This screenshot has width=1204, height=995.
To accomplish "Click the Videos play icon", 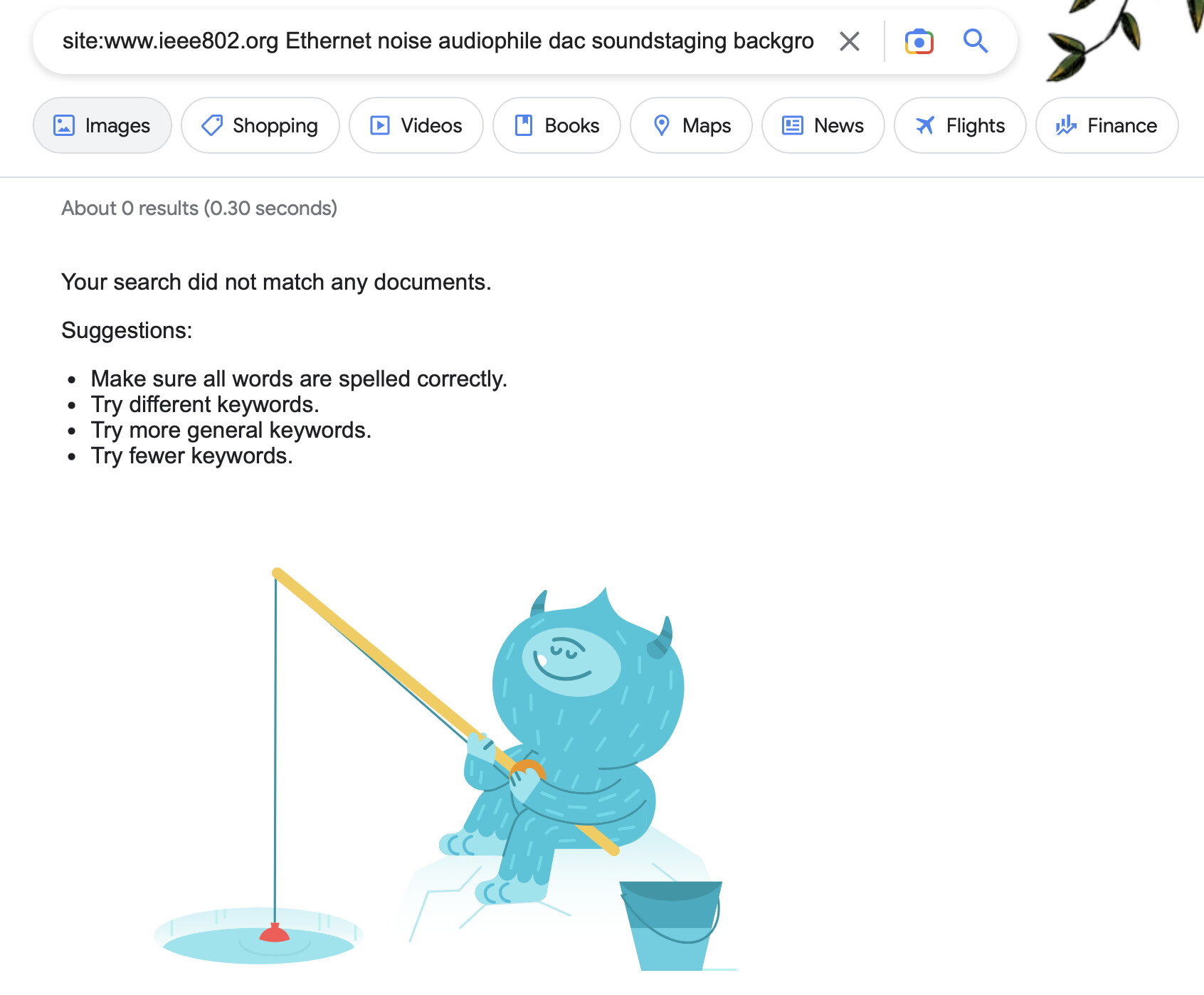I will (380, 125).
